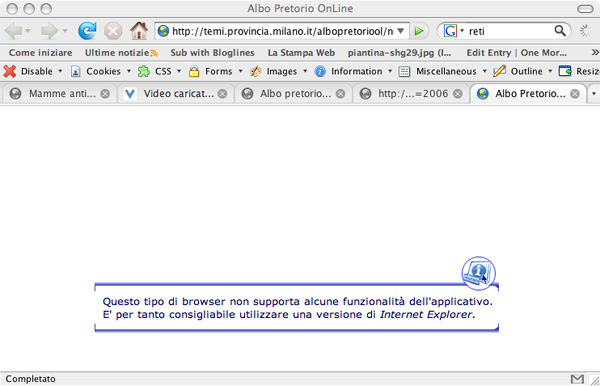Close the 'Video caricat...' tab
Viewport: 600px width, 386px height.
pyautogui.click(x=223, y=94)
